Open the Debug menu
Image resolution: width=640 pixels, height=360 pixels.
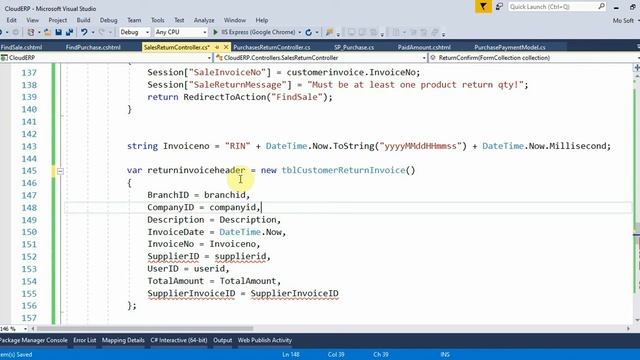pos(108,20)
